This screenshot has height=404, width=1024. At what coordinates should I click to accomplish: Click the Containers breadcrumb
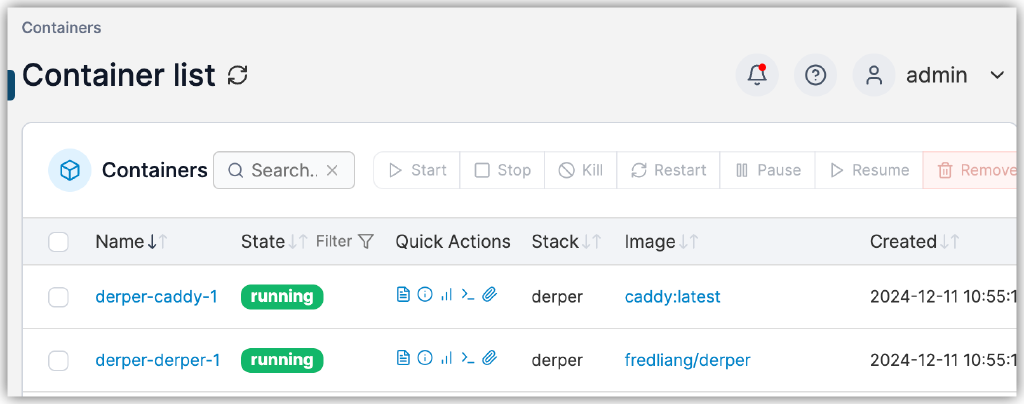(x=61, y=28)
